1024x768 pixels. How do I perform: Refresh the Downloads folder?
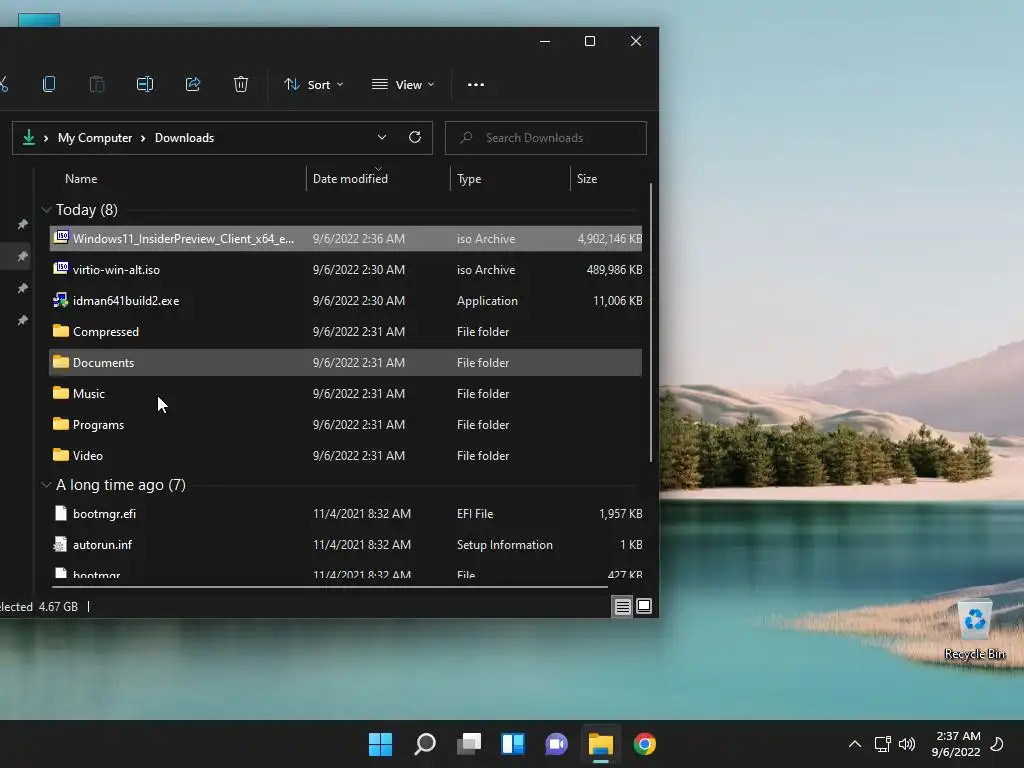[415, 137]
